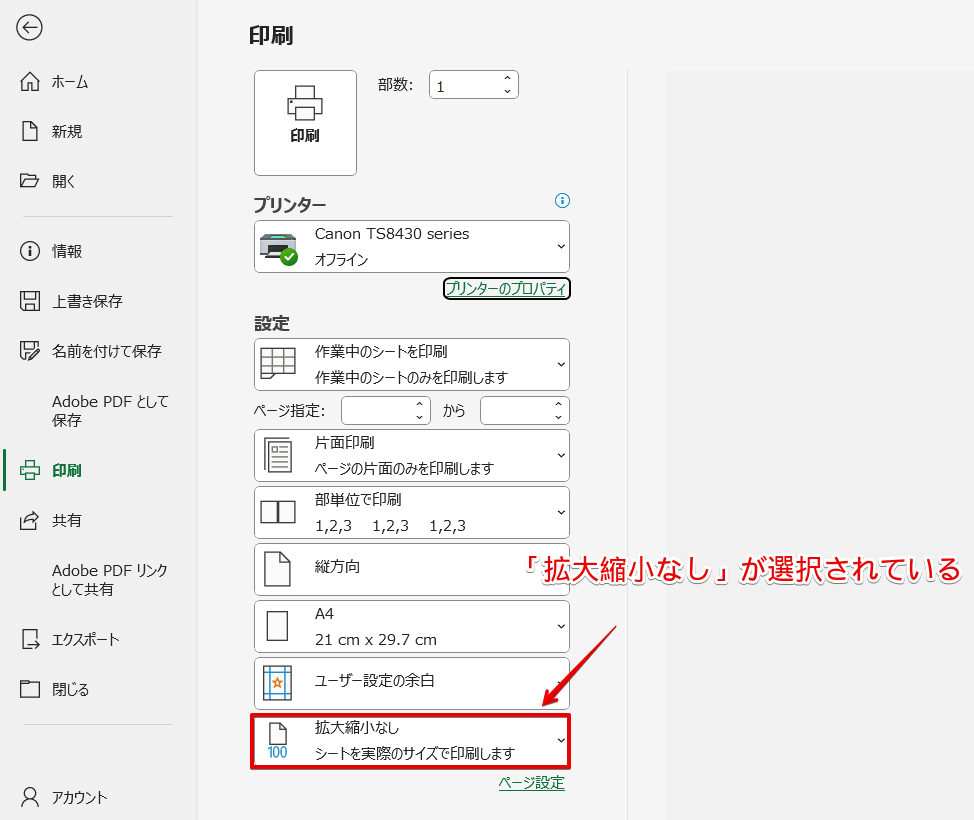Click the ホーム home icon in the sidebar
The width and height of the screenshot is (974, 820).
point(30,82)
